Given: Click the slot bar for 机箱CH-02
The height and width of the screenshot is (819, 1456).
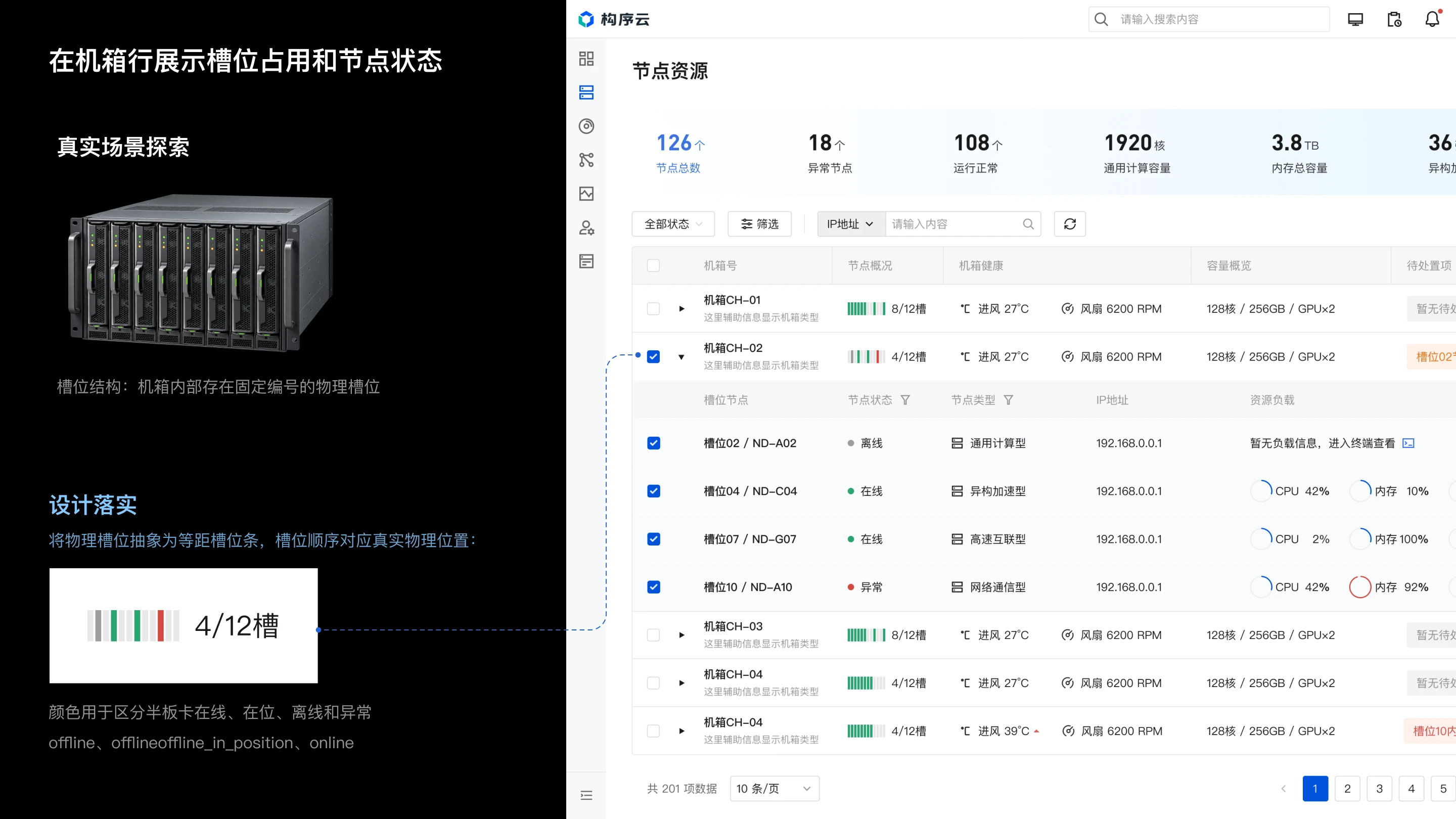Looking at the screenshot, I should (867, 356).
